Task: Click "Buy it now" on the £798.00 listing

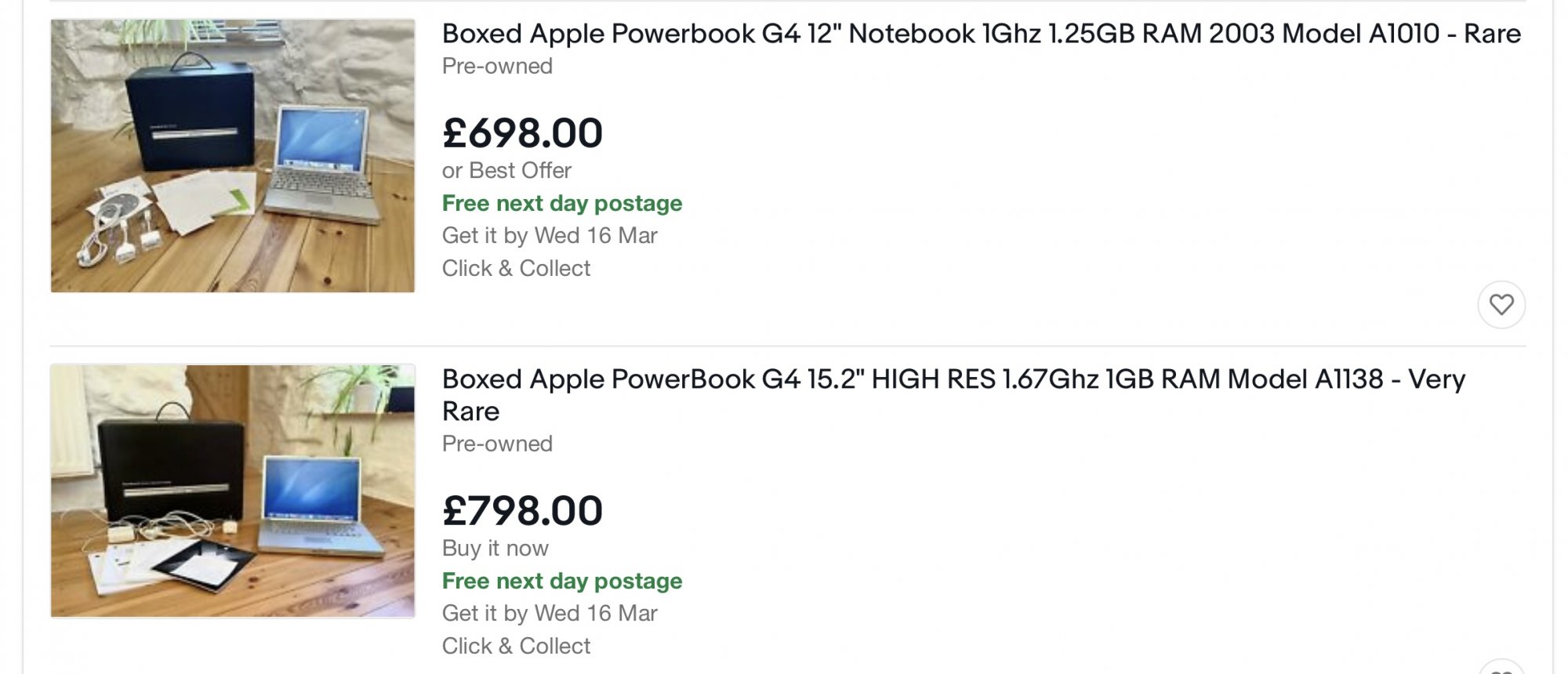Action: (x=495, y=548)
